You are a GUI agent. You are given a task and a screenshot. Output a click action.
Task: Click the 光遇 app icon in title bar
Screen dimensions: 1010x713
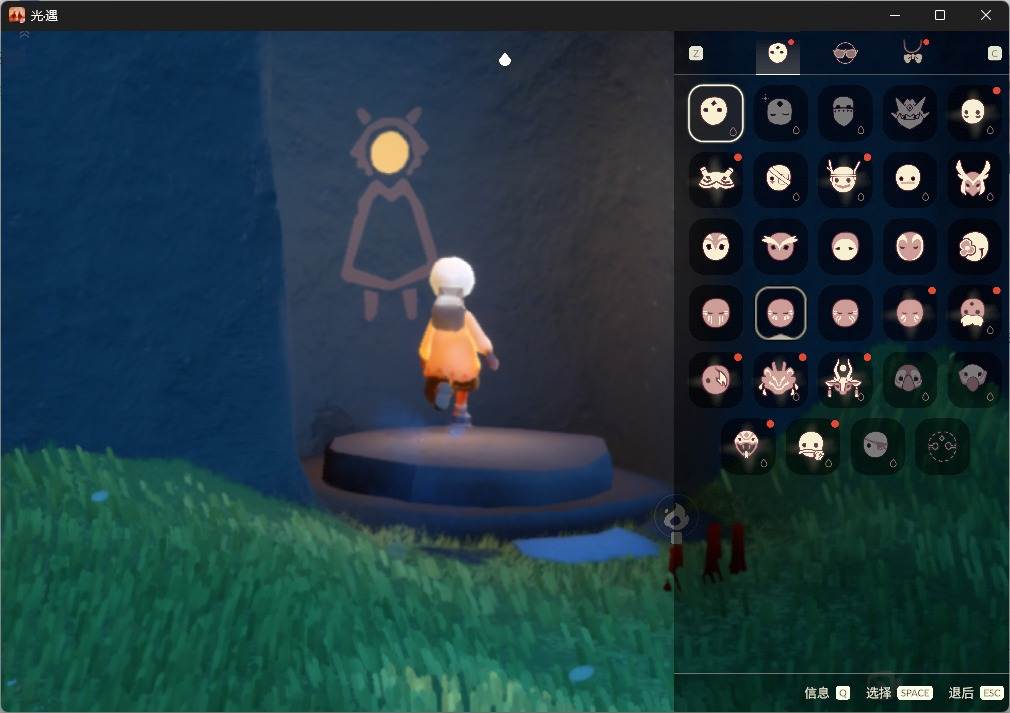(17, 15)
